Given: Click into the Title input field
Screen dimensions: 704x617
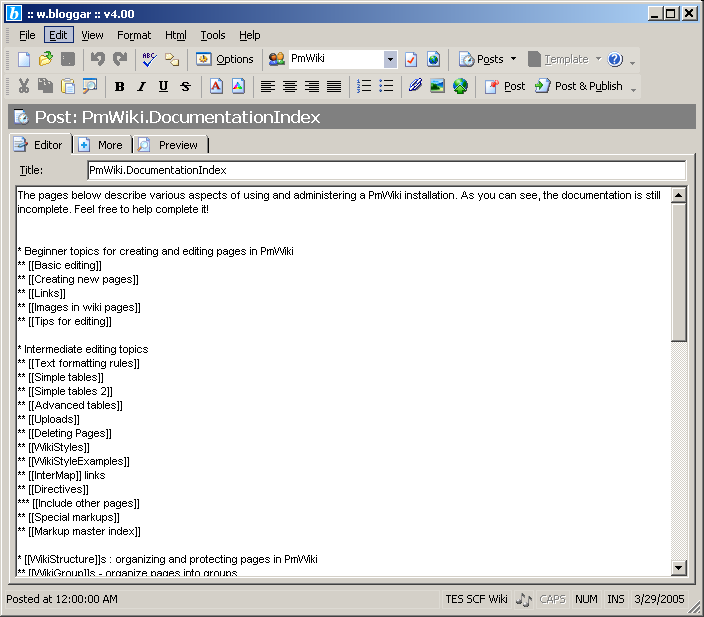Looking at the screenshot, I should pyautogui.click(x=387, y=170).
